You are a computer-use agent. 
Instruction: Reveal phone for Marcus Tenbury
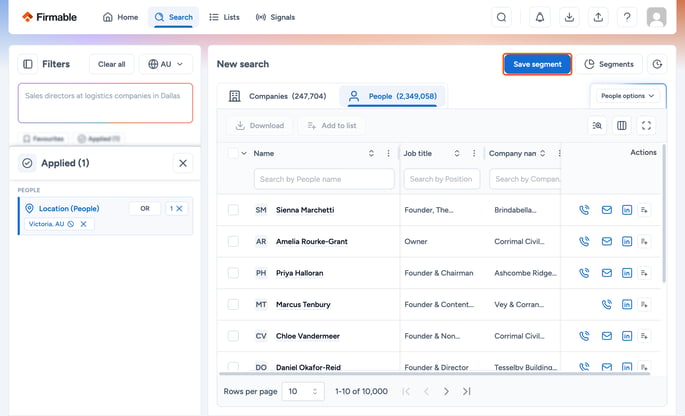click(x=607, y=305)
